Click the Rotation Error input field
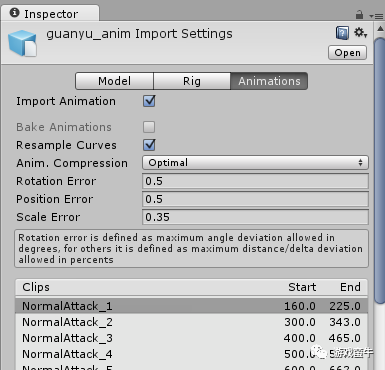Image resolution: width=385 pixels, height=370 pixels. pos(255,181)
